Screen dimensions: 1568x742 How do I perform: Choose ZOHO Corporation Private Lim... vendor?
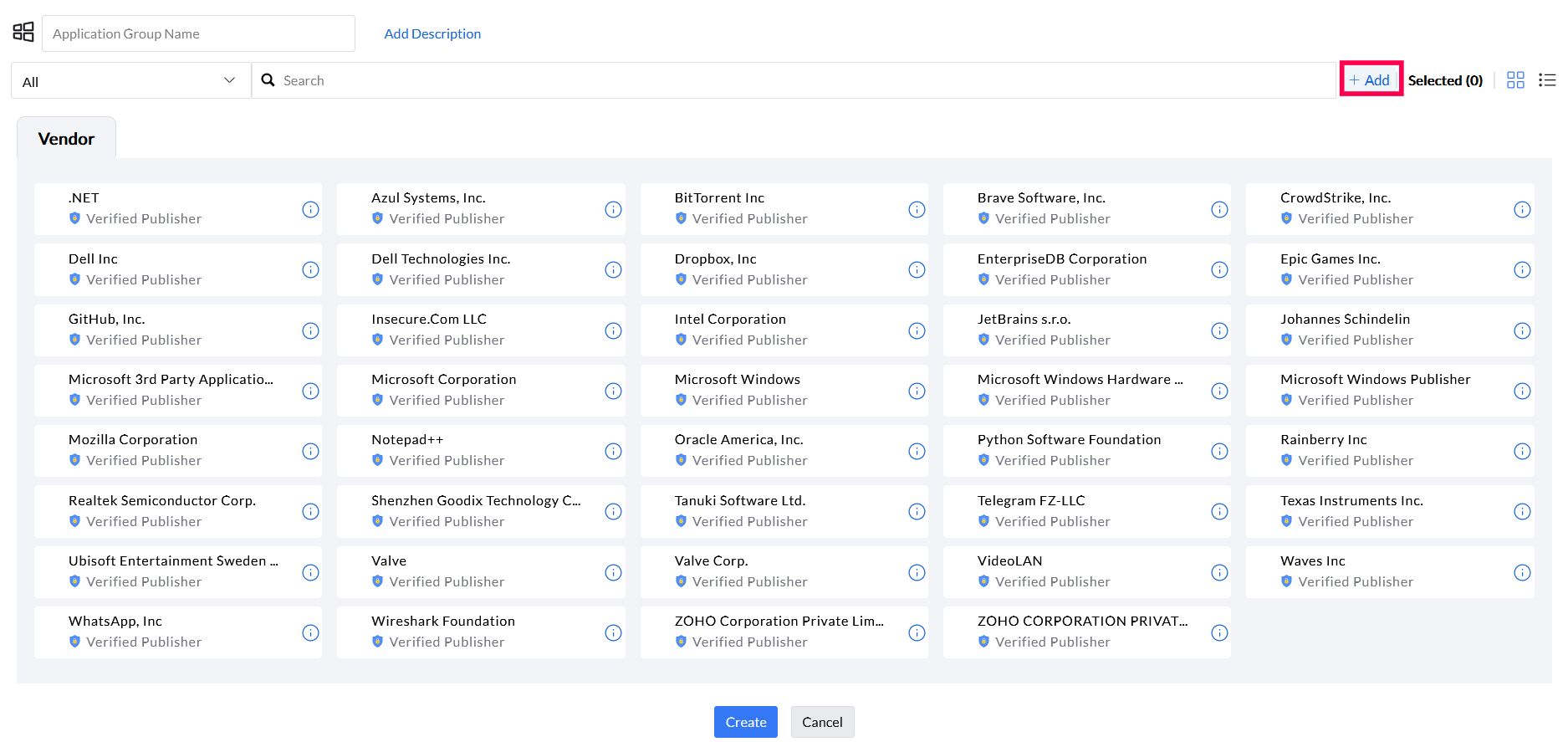pyautogui.click(x=784, y=632)
